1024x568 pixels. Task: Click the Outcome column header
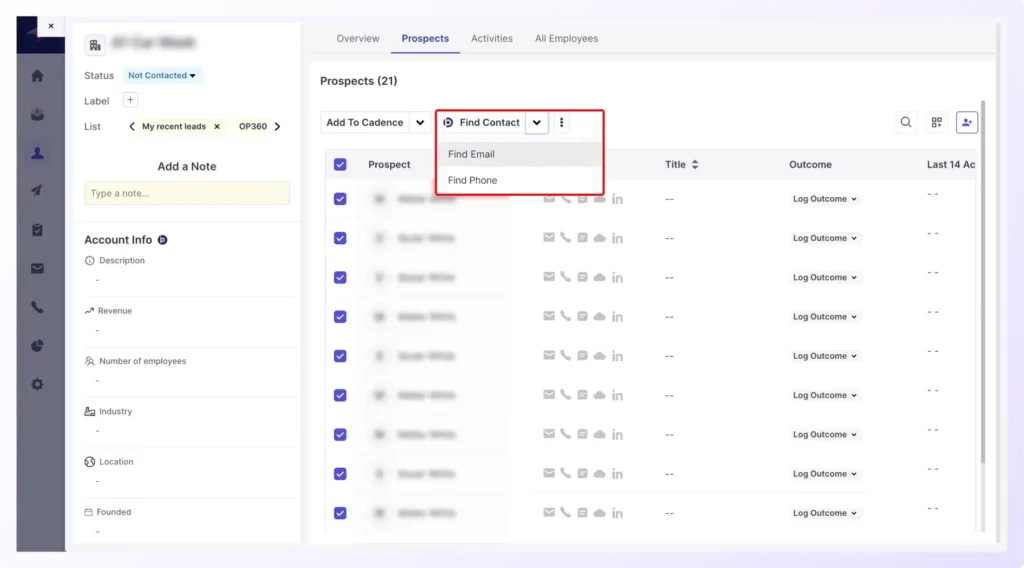tap(810, 165)
